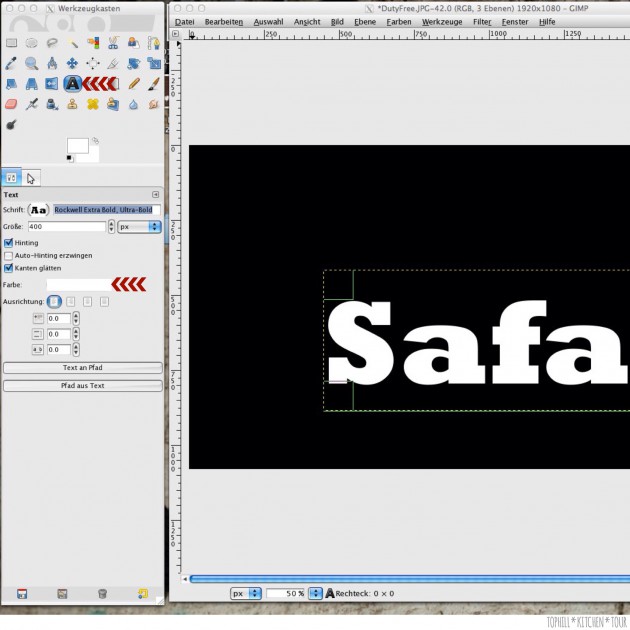Open the Bearbeiten menu

click(x=224, y=22)
